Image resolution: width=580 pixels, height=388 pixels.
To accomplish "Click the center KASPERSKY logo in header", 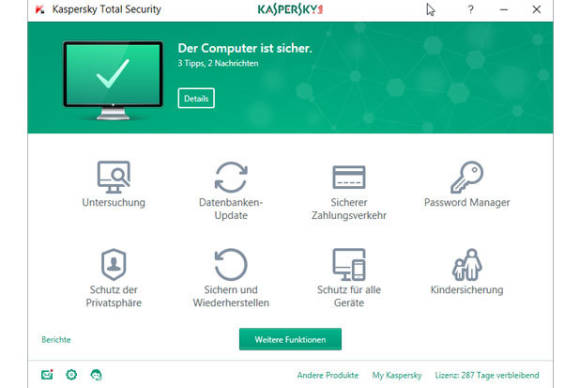I will coord(290,9).
